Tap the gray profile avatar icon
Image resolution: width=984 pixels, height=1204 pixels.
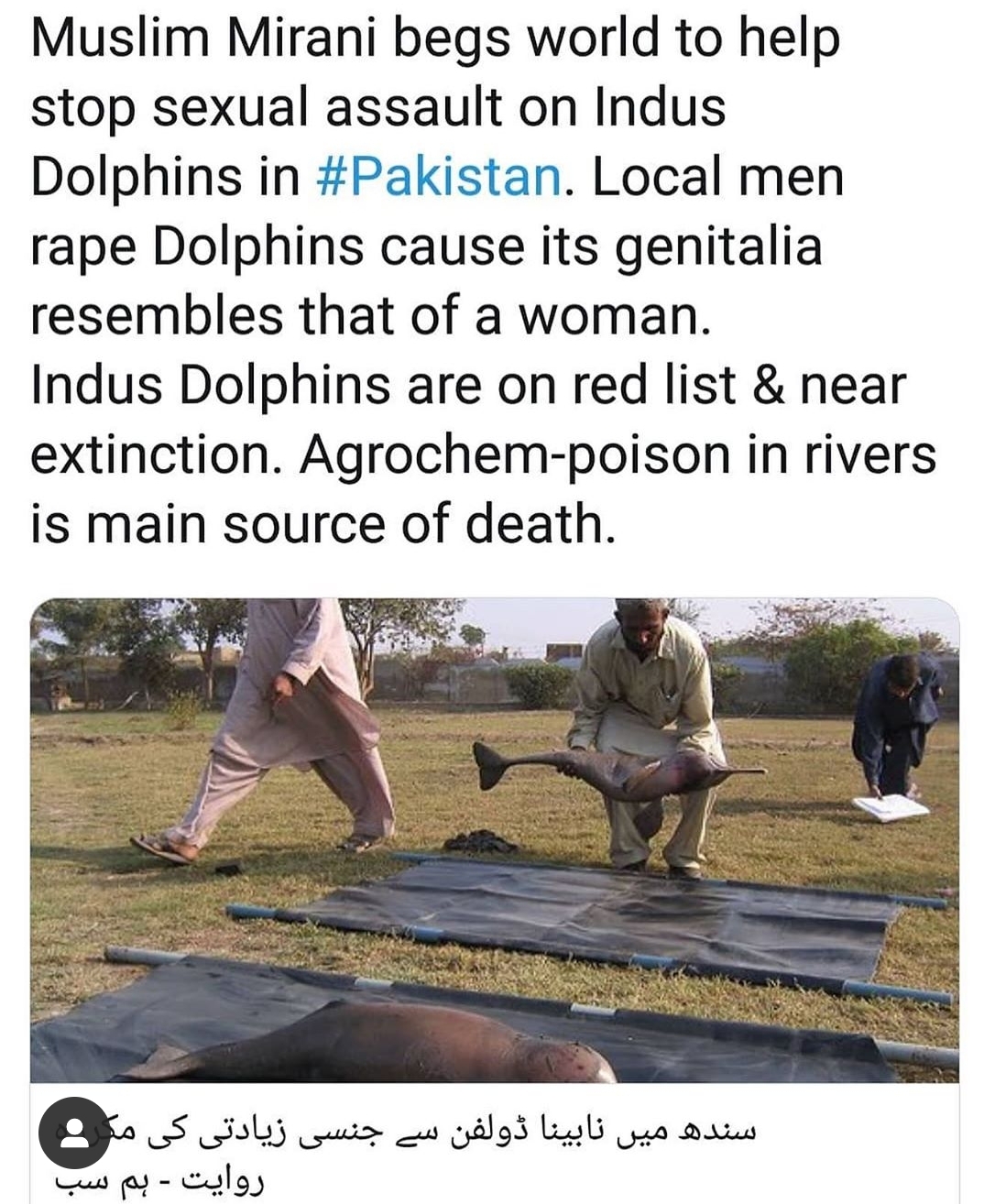(x=74, y=1133)
